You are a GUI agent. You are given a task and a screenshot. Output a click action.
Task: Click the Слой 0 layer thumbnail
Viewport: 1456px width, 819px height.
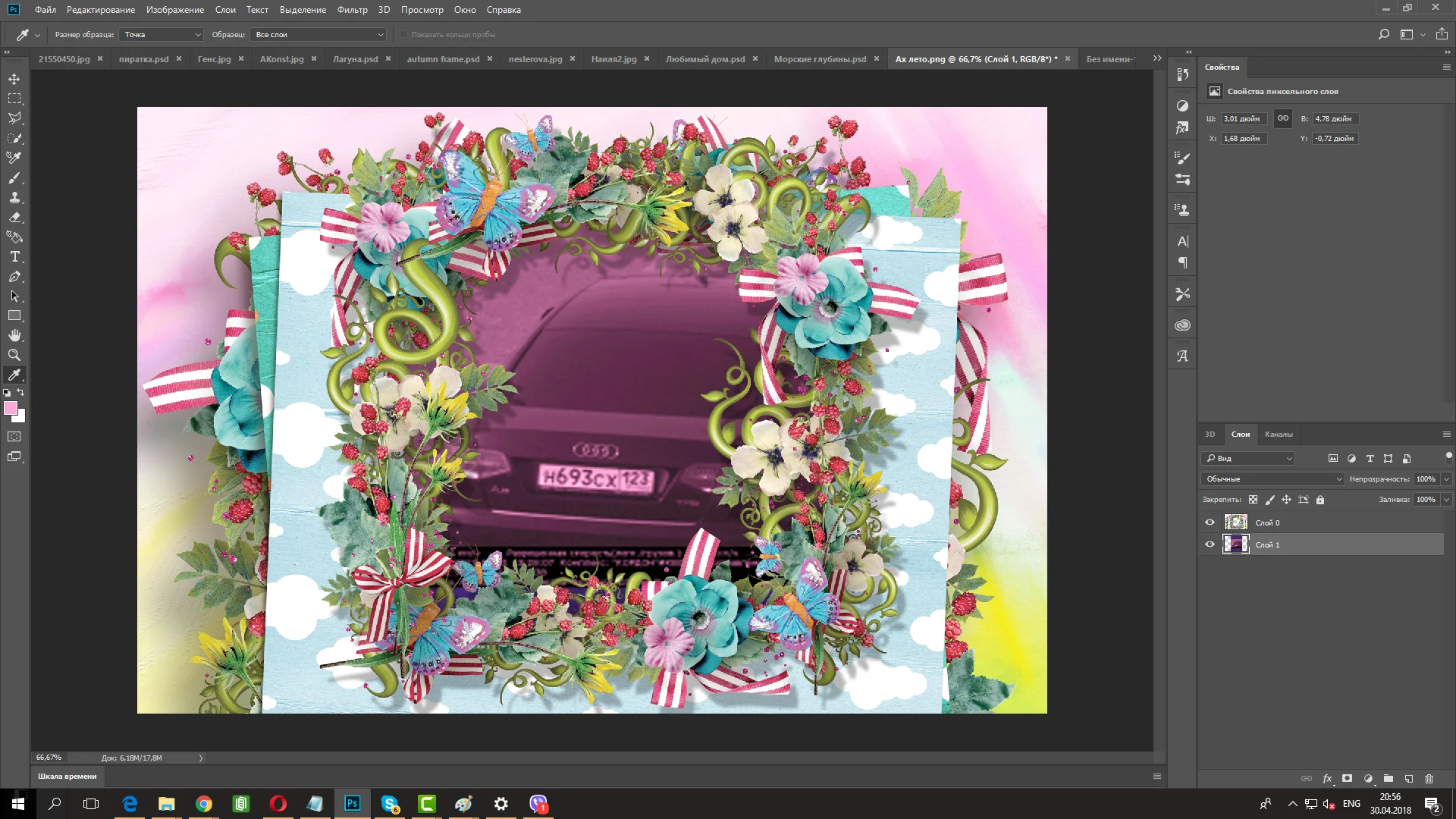pos(1235,522)
